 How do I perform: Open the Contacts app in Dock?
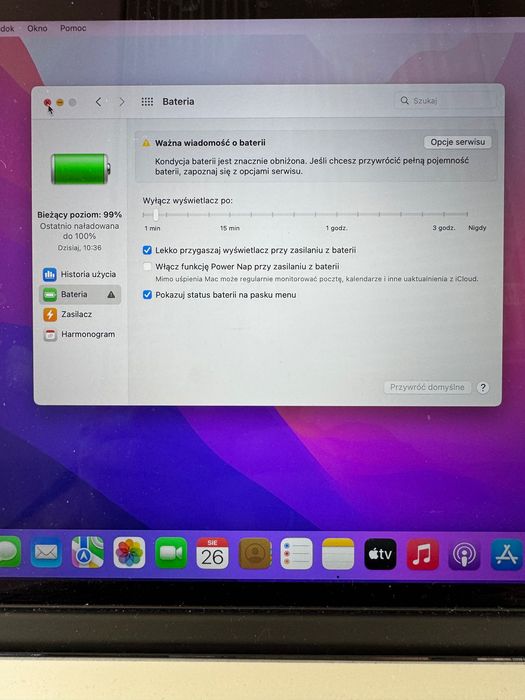coord(255,554)
